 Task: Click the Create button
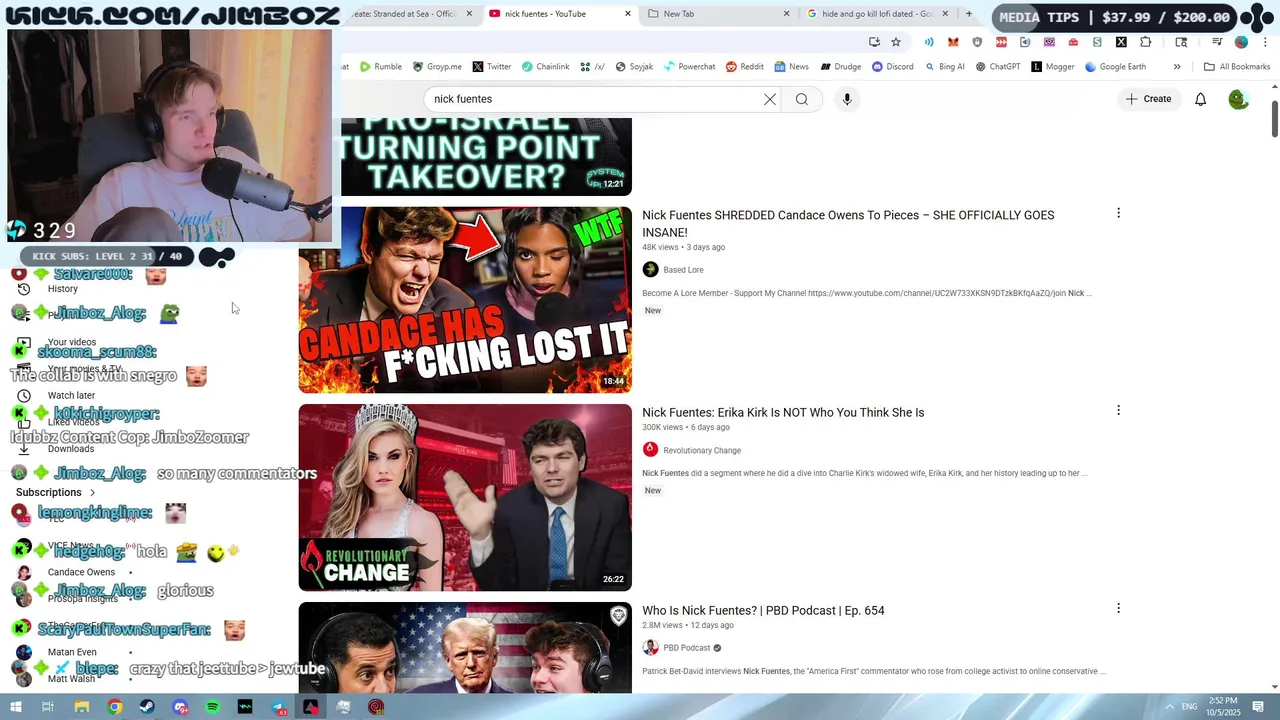click(x=1148, y=99)
